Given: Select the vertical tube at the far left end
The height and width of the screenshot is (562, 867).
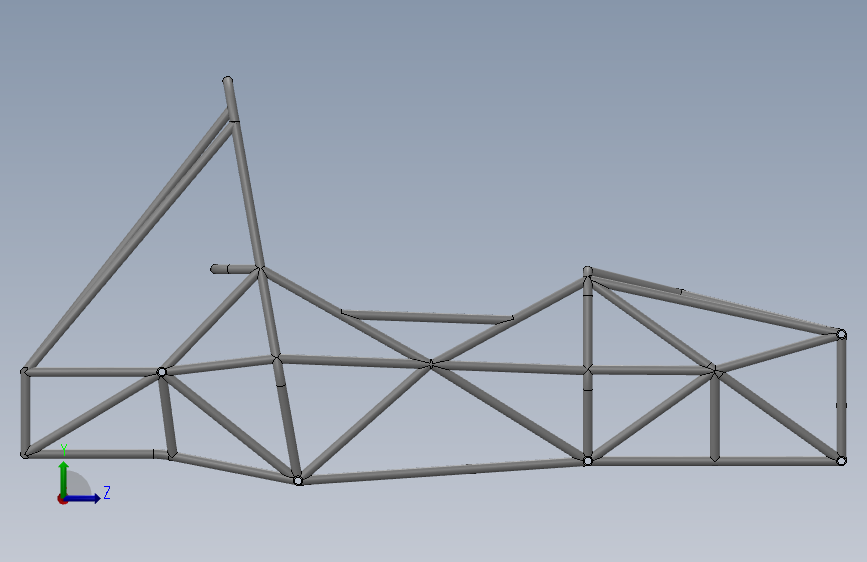Looking at the screenshot, I should [x=25, y=412].
